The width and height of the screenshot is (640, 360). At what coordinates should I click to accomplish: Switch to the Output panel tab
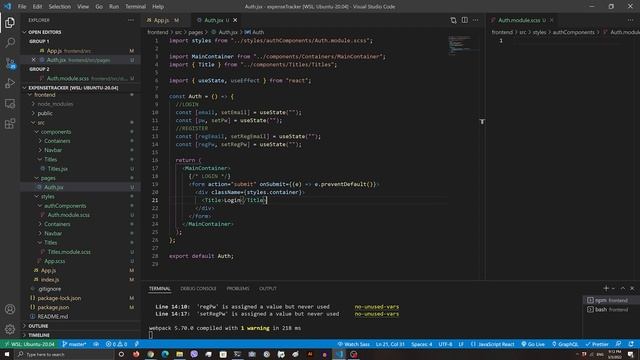[267, 288]
